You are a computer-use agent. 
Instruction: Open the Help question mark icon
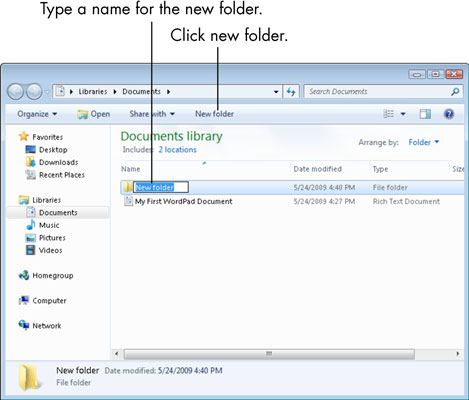click(449, 114)
